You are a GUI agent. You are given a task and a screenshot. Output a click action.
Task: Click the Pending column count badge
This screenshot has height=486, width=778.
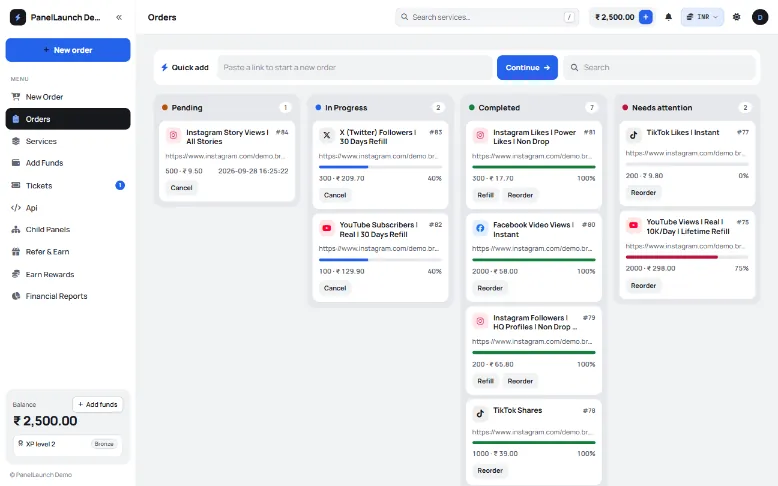(285, 107)
